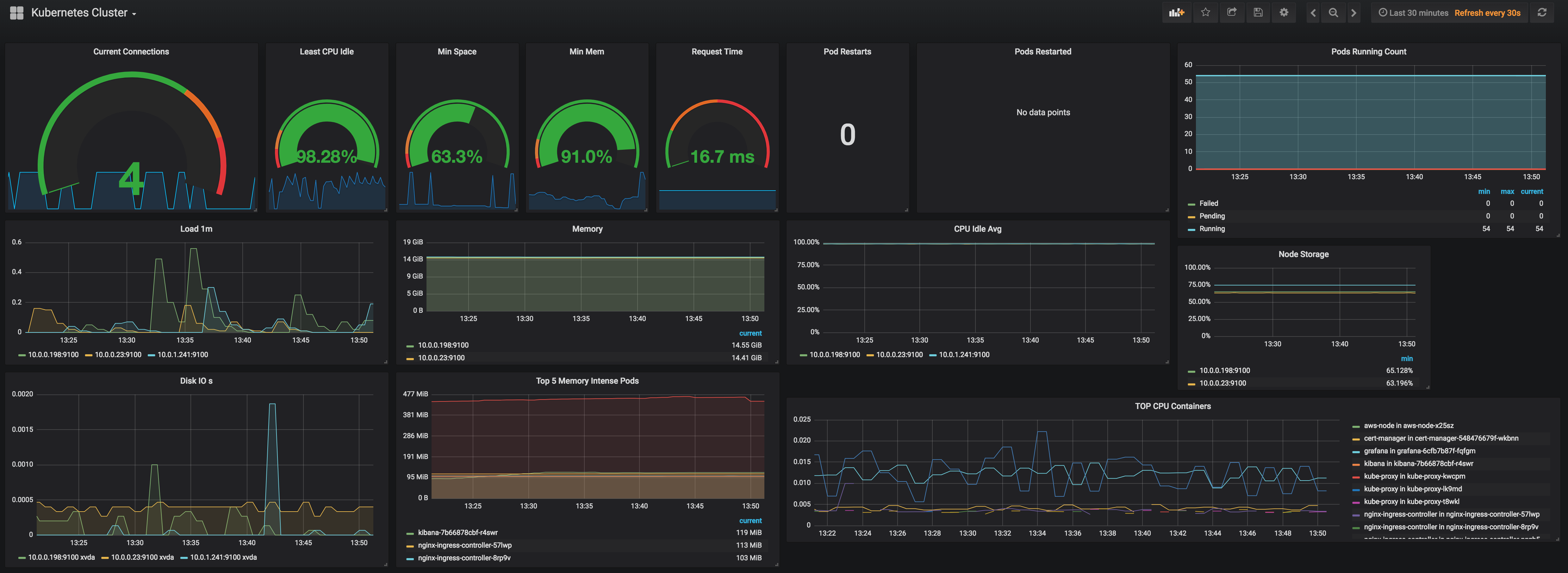Open dashboard settings gear
The image size is (1568, 573).
tap(1284, 13)
